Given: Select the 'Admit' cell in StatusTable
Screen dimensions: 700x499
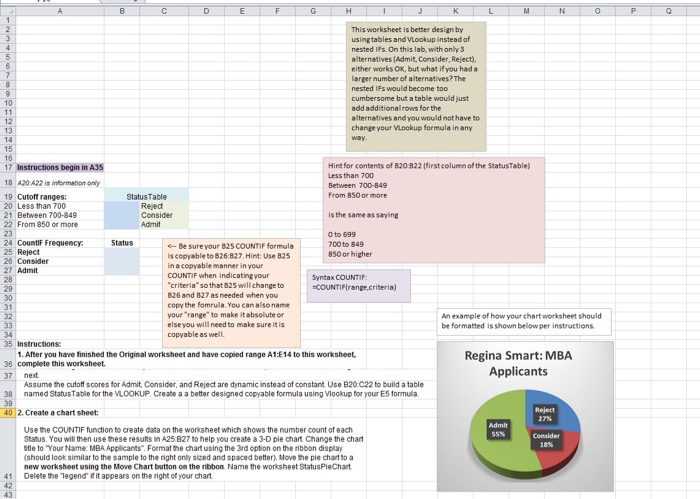Looking at the screenshot, I should coord(164,225).
